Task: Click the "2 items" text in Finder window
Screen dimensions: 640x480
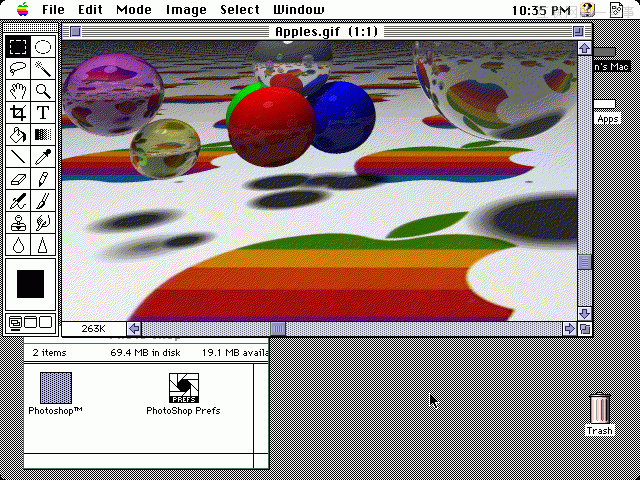Action: tap(49, 353)
